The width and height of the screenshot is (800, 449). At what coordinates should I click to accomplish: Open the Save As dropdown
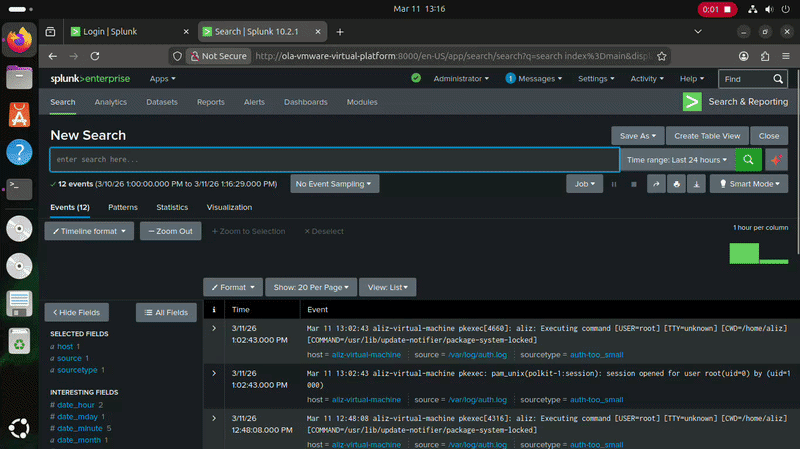(x=638, y=136)
